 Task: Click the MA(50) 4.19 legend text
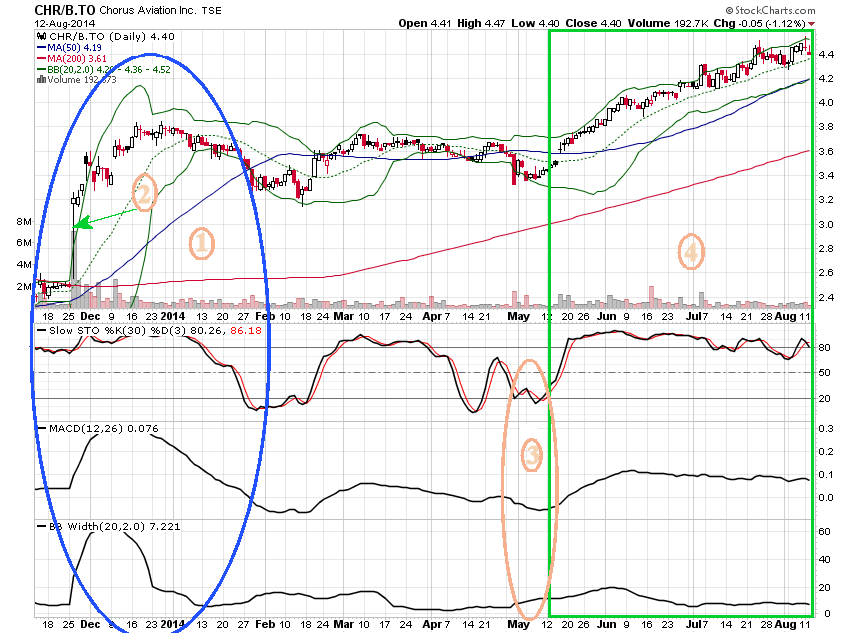pos(74,48)
